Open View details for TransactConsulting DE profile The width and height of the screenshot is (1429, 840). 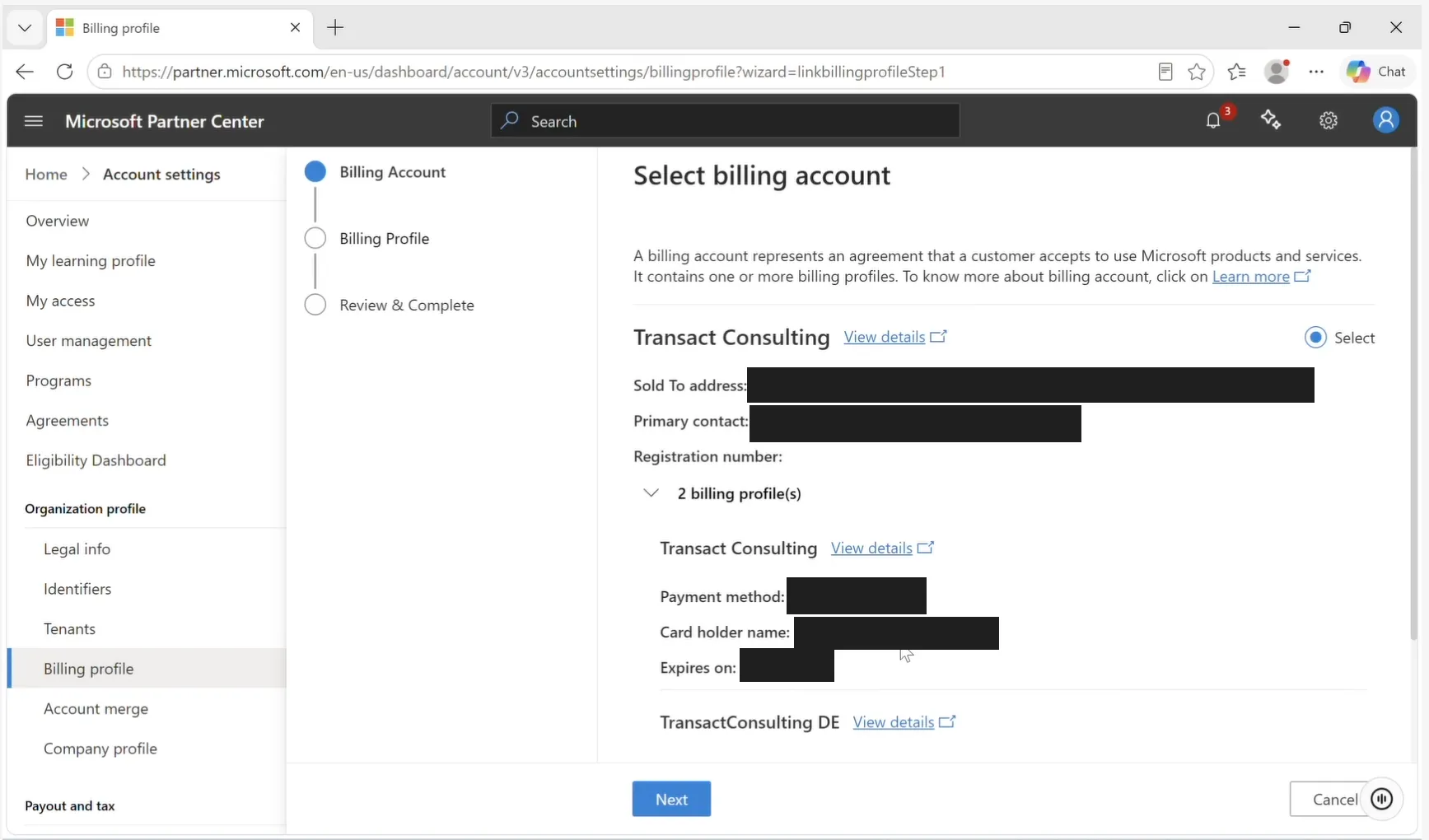coord(904,722)
